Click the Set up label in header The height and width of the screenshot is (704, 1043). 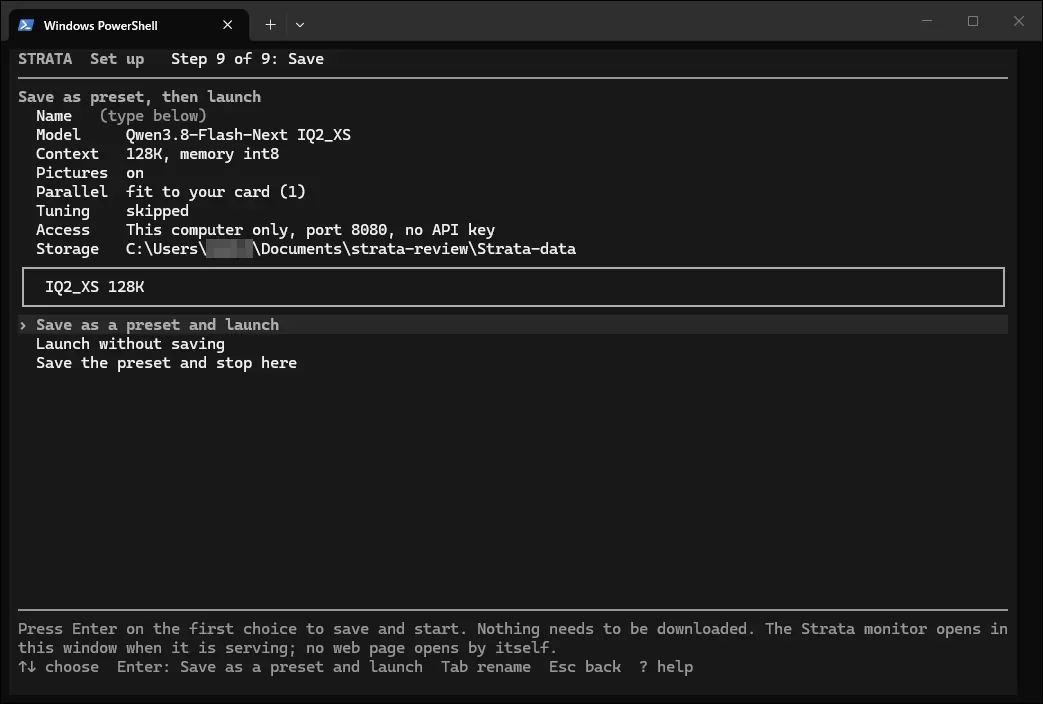[117, 59]
